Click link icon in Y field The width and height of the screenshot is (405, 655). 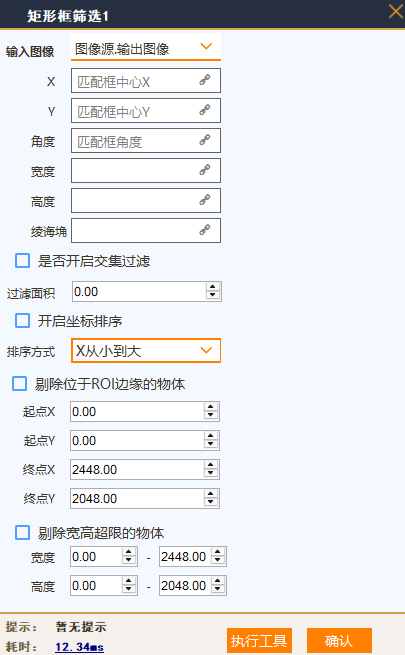coord(205,110)
